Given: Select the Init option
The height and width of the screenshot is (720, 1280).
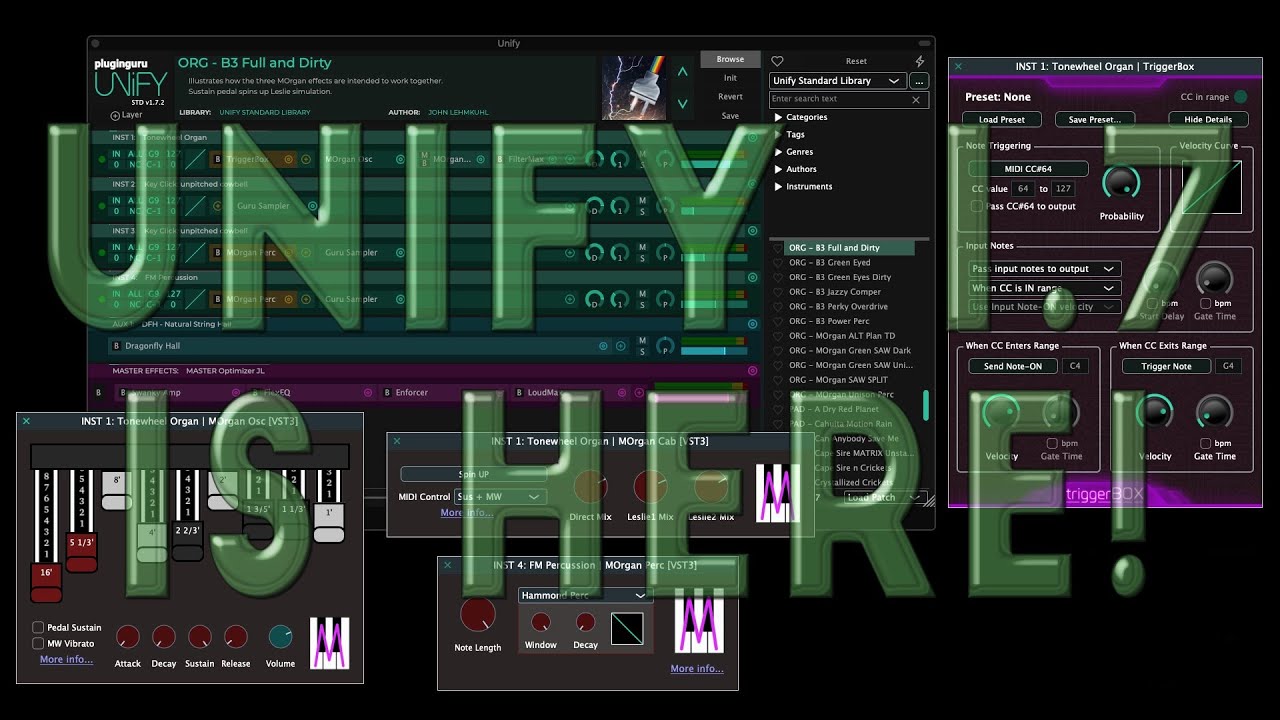Looking at the screenshot, I should pyautogui.click(x=730, y=78).
